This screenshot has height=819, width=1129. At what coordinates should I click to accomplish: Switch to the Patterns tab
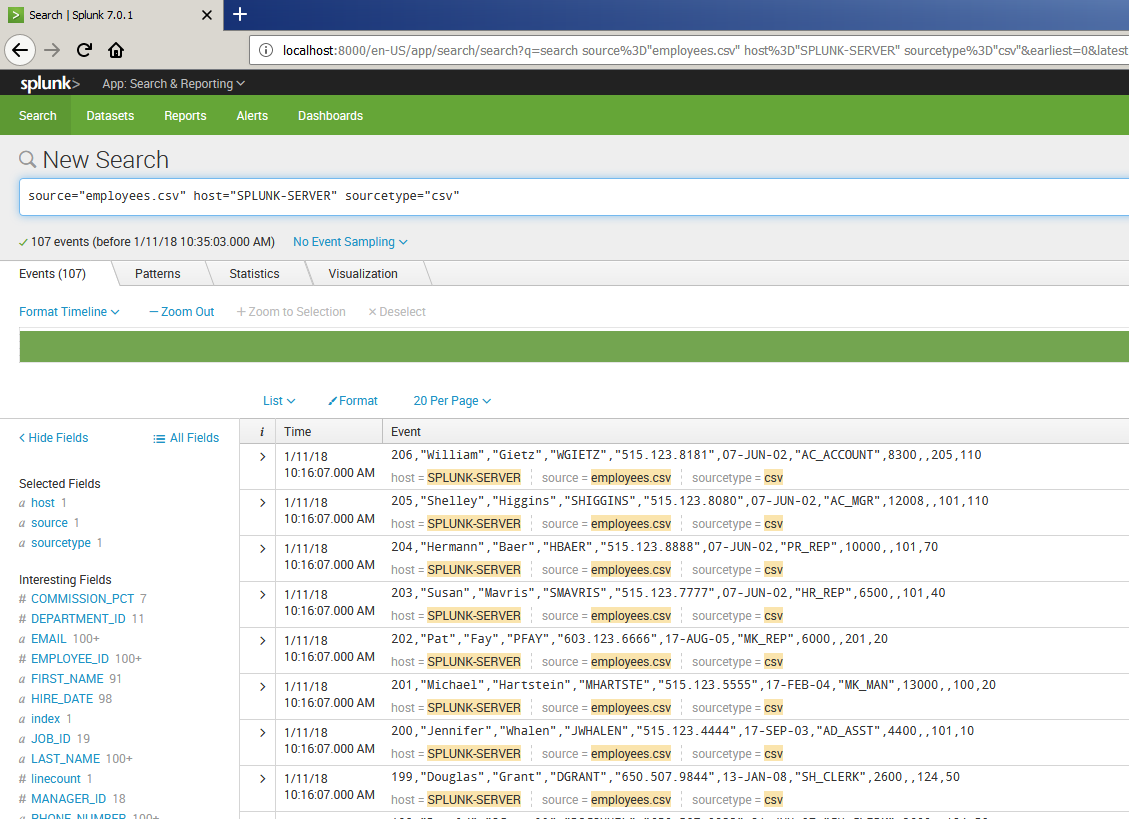click(x=157, y=273)
